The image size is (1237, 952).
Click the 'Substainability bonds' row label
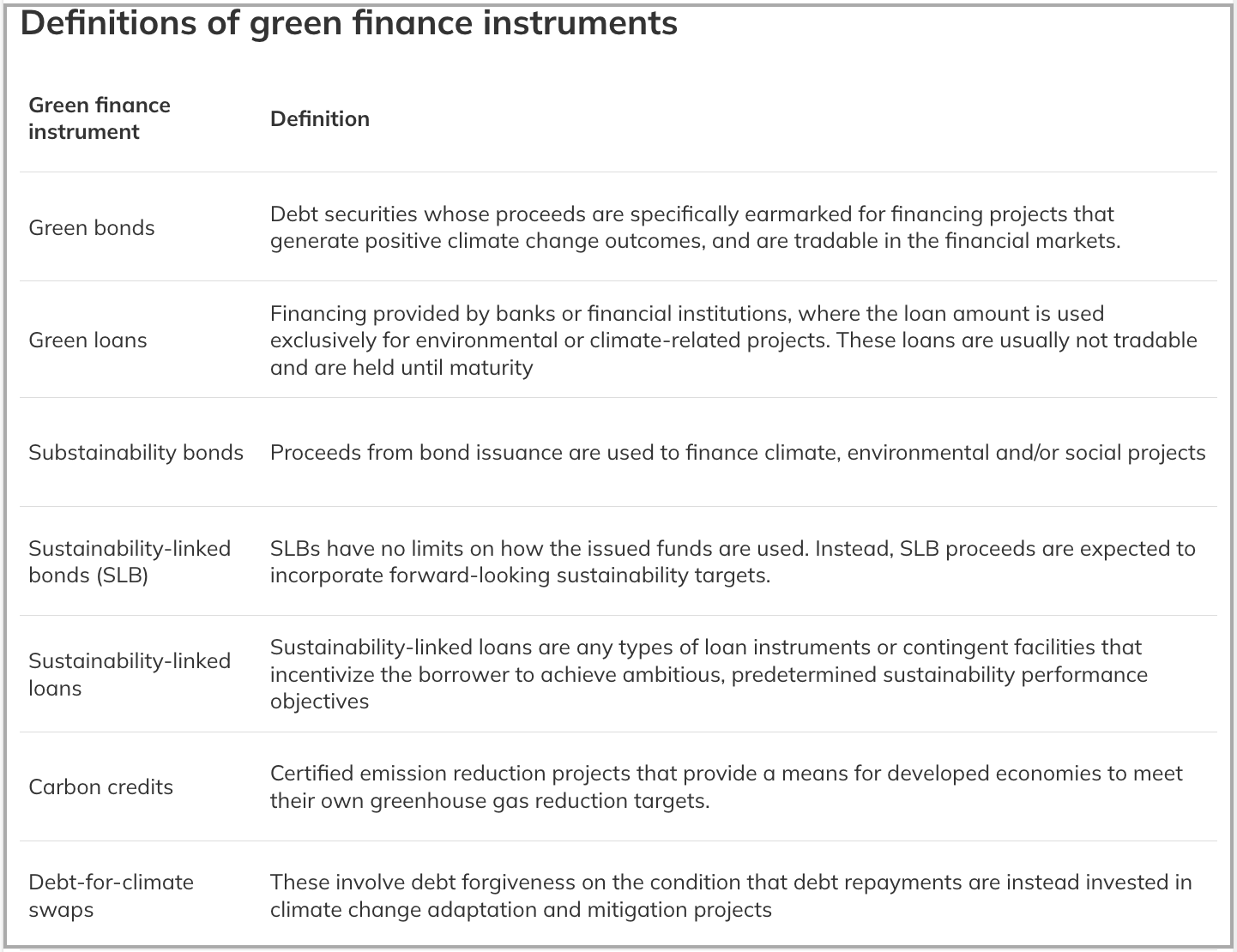pyautogui.click(x=136, y=452)
